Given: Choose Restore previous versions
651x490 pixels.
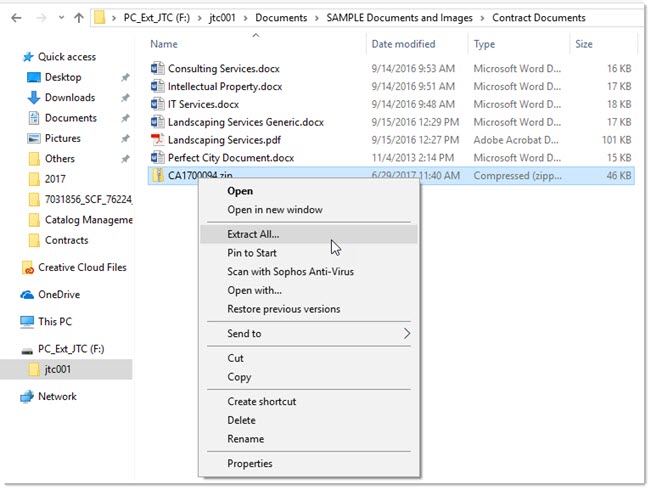Looking at the screenshot, I should (284, 309).
